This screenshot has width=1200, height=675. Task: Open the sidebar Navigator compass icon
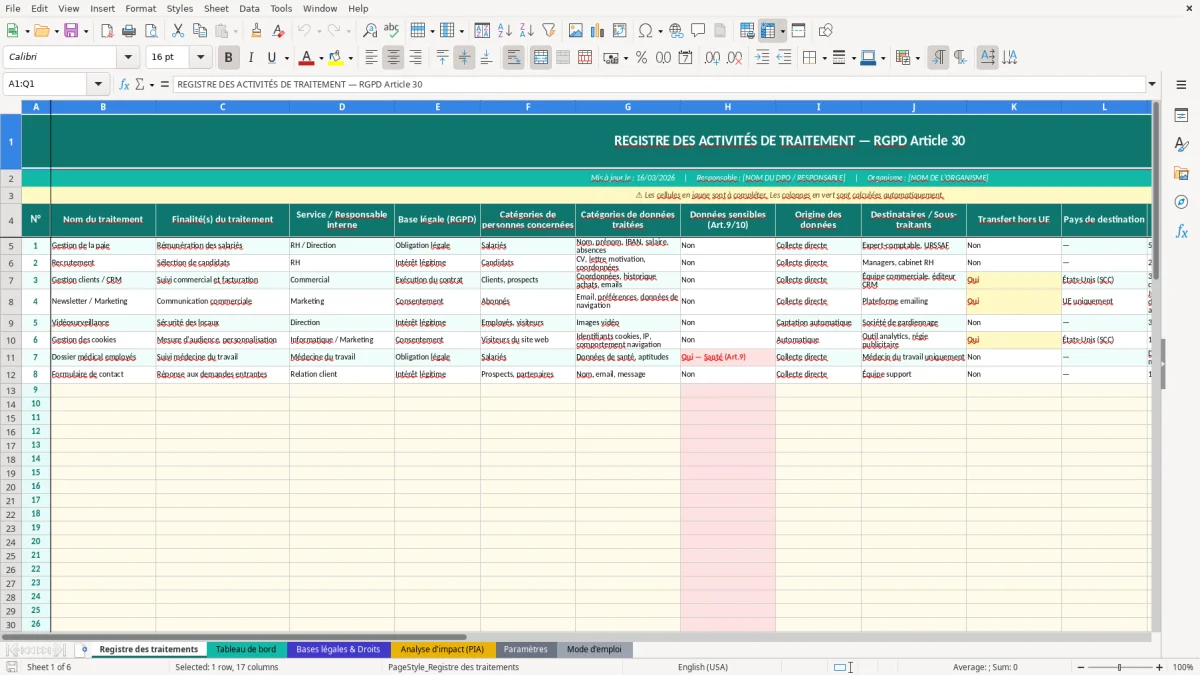[x=1181, y=203]
